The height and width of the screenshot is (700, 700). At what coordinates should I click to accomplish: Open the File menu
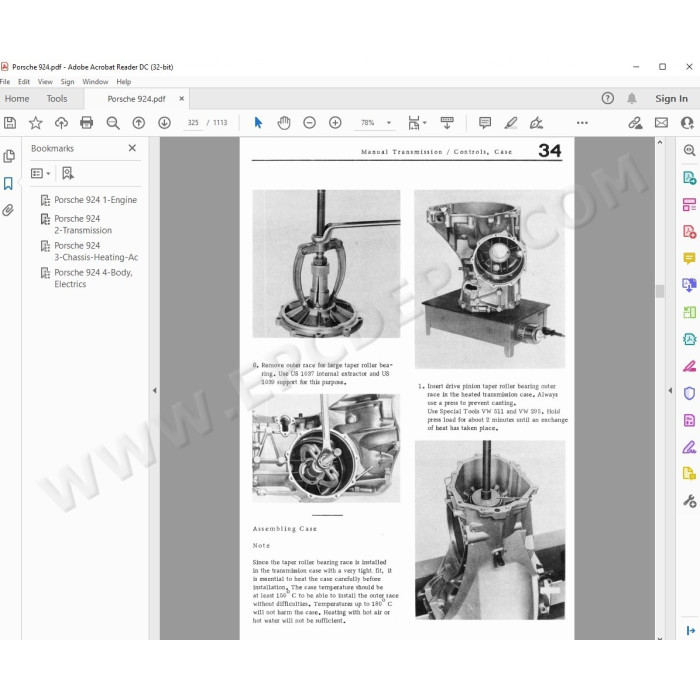coord(5,82)
